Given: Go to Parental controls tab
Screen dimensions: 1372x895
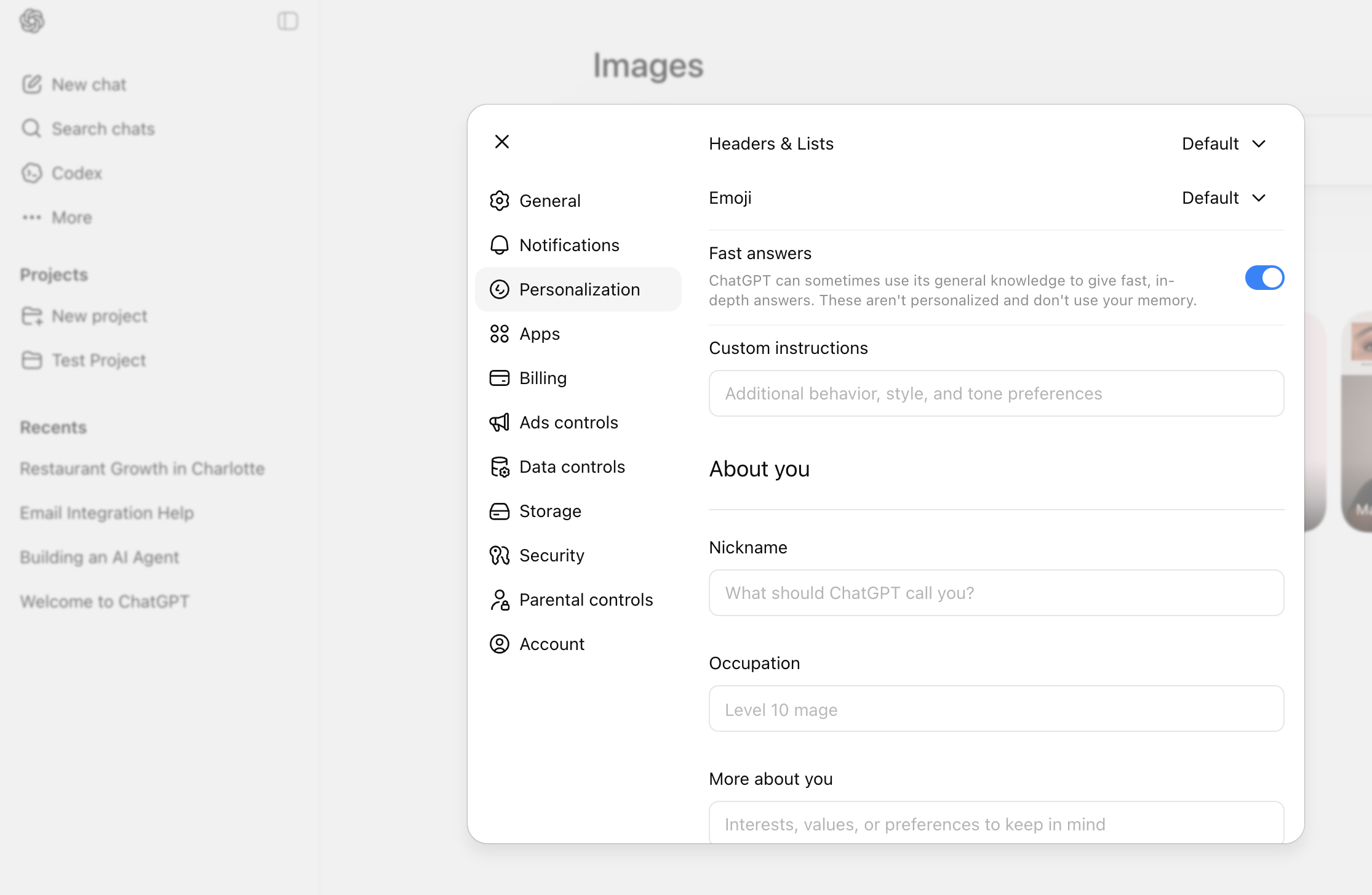Looking at the screenshot, I should pyautogui.click(x=578, y=600).
